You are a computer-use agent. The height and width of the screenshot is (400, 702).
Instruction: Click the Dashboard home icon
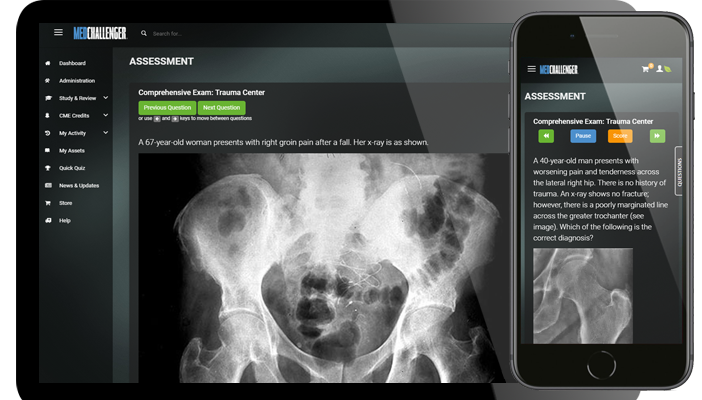(48, 63)
